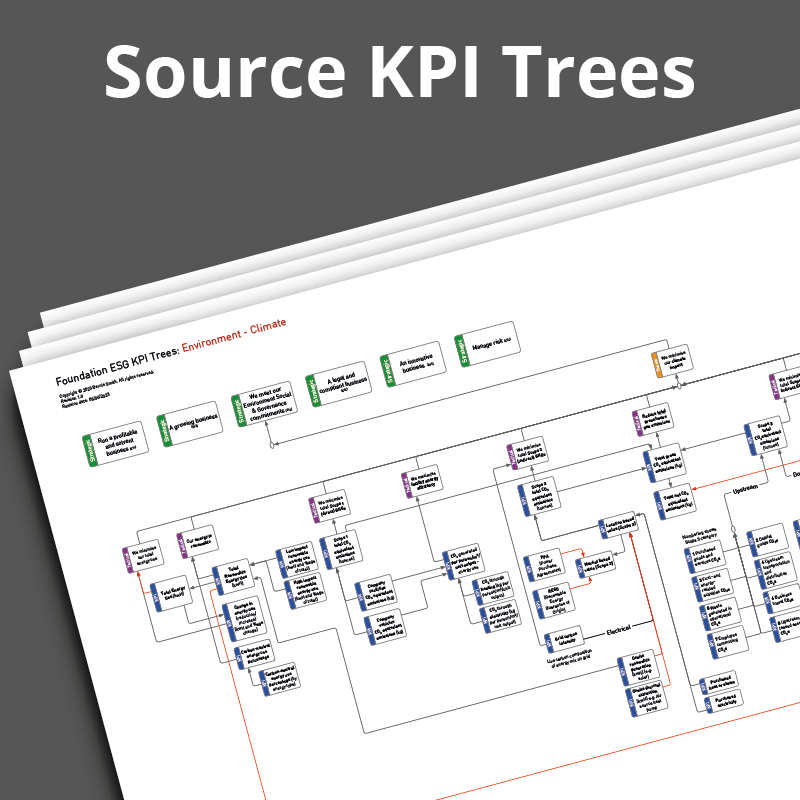800x800 pixels.
Task: Select the "Foundation ESG KPI Trees" heading
Action: coord(117,365)
